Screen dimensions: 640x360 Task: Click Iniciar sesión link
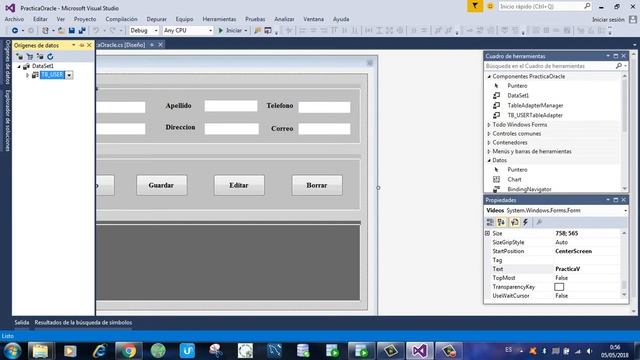click(608, 20)
